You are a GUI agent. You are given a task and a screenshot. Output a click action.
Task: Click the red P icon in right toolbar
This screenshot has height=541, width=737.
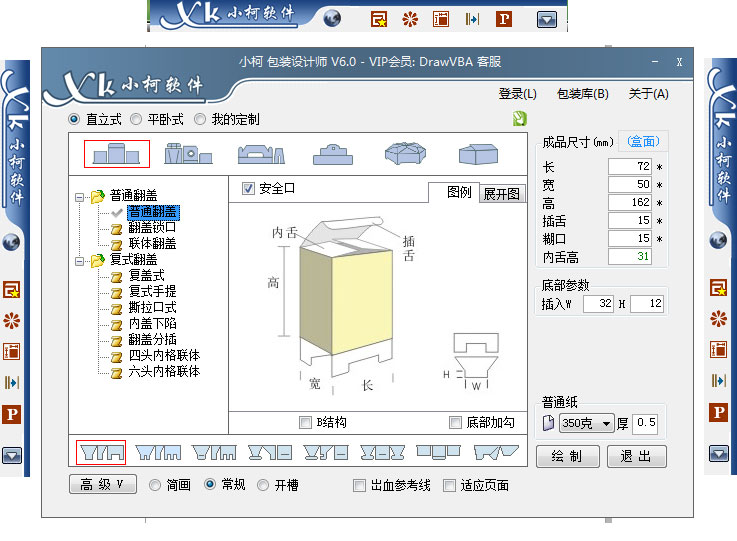coord(718,413)
